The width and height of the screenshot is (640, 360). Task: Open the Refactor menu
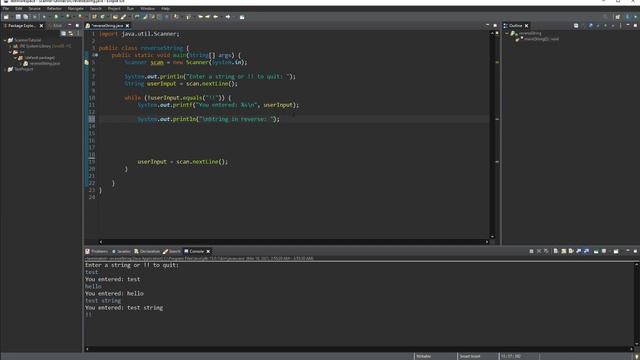(x=54, y=9)
